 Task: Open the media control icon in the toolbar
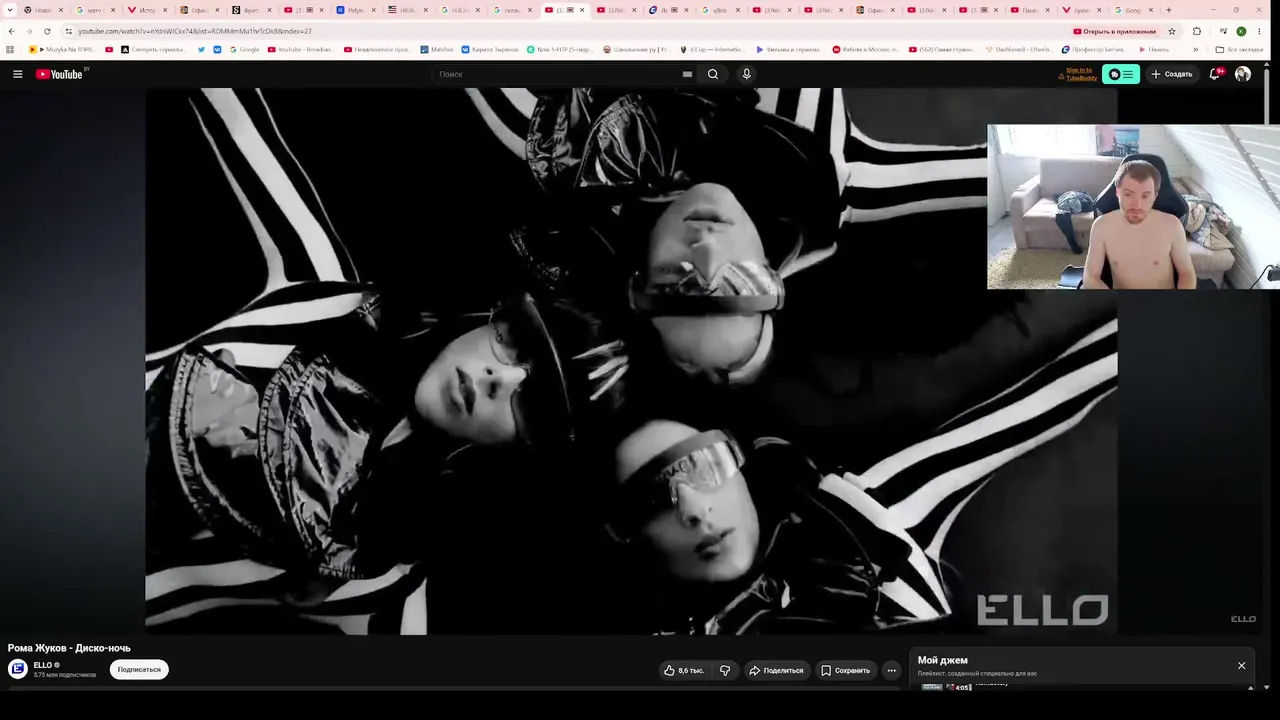(1222, 31)
